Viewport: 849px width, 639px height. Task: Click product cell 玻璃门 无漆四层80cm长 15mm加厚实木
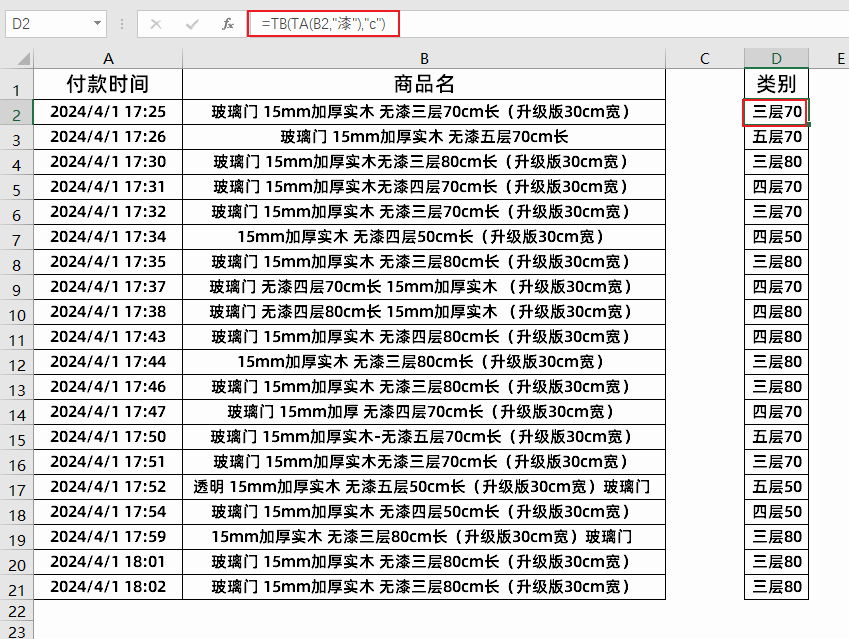(424, 312)
